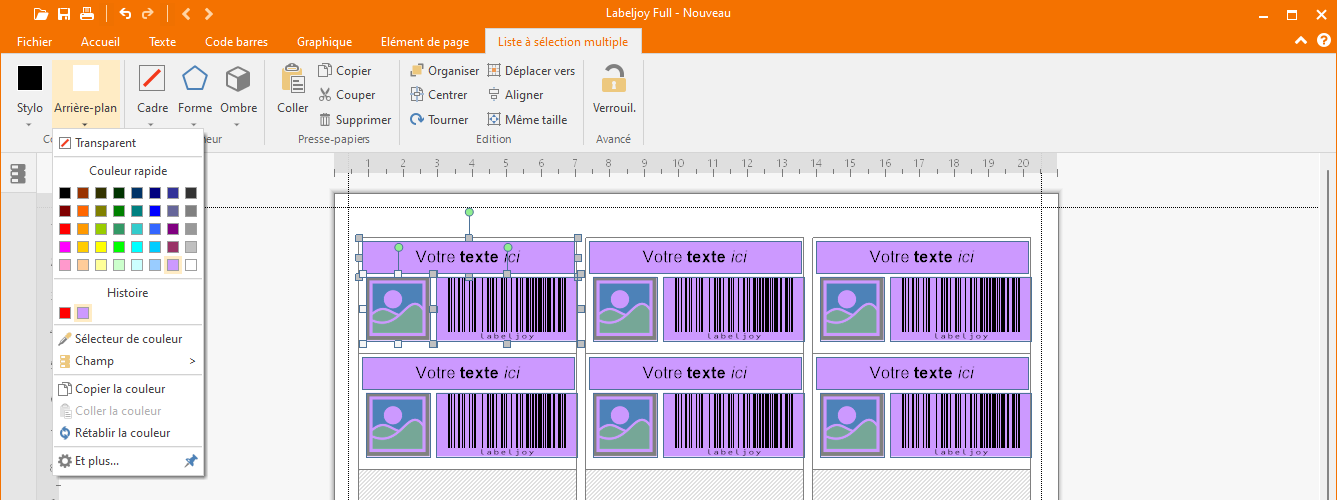The image size is (1337, 500).
Task: Pick the black quick color swatch
Action: 65,193
